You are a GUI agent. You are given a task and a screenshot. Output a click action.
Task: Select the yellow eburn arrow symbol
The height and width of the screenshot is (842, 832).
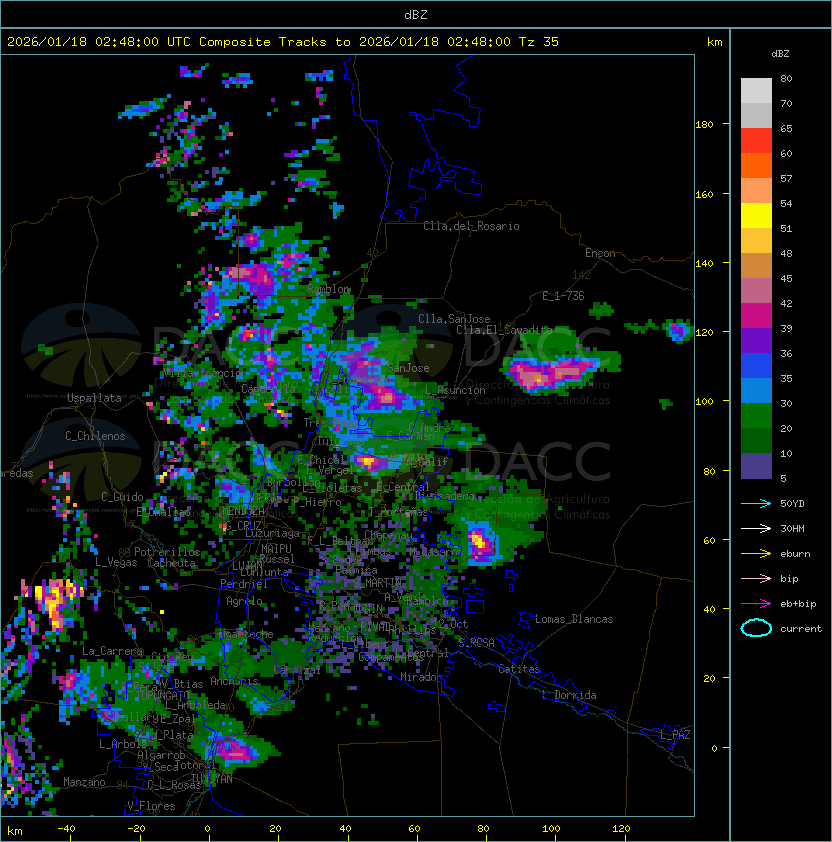(756, 554)
